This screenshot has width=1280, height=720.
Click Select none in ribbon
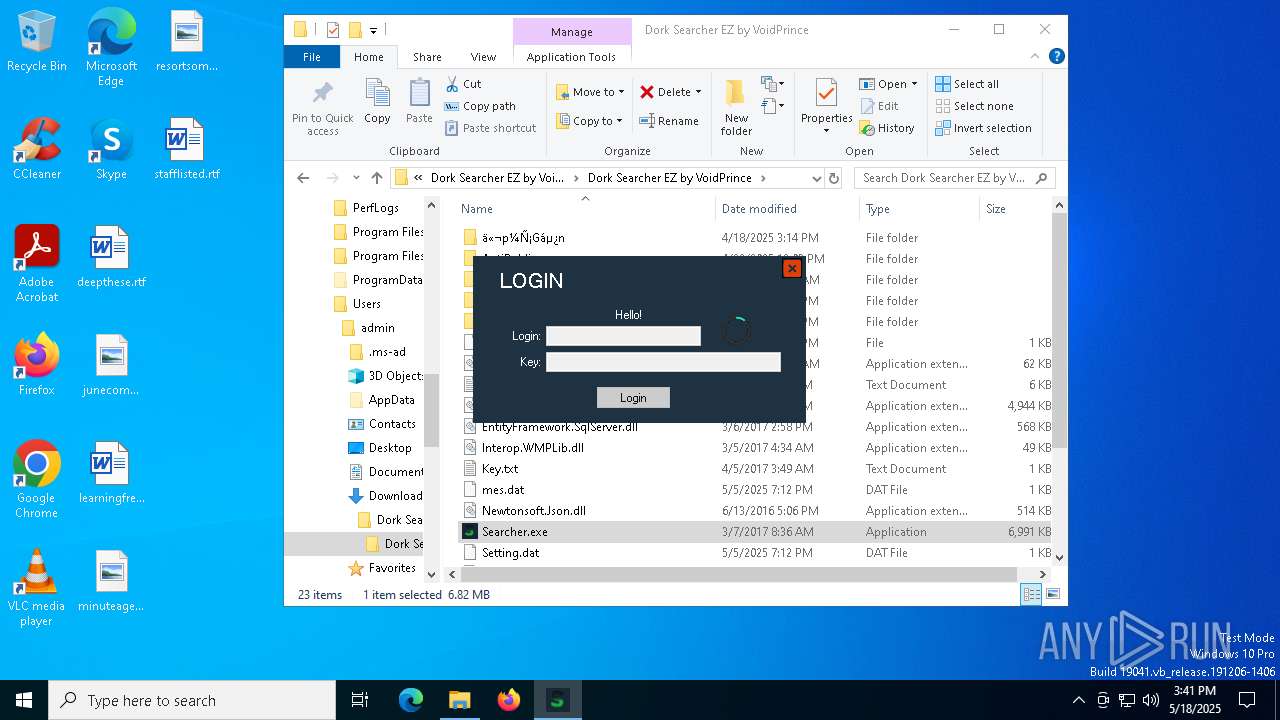point(973,106)
